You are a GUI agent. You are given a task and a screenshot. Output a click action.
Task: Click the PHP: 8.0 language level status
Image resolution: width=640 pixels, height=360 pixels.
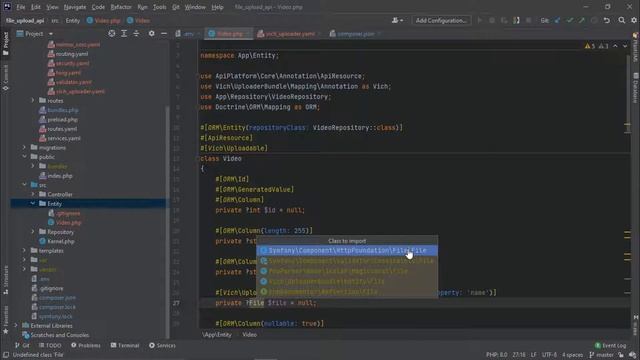[496, 355]
